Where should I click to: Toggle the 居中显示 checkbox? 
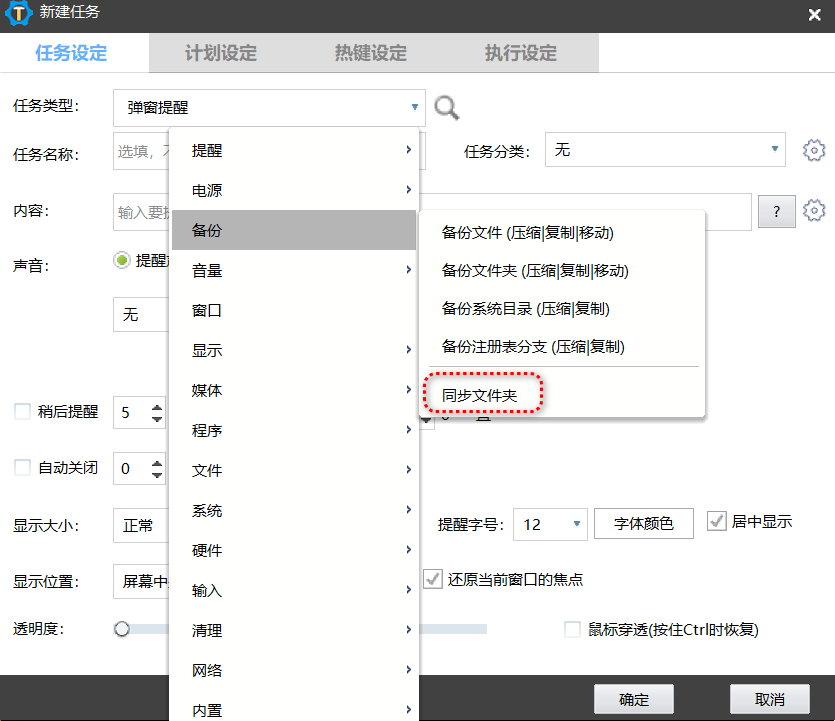coord(716,521)
